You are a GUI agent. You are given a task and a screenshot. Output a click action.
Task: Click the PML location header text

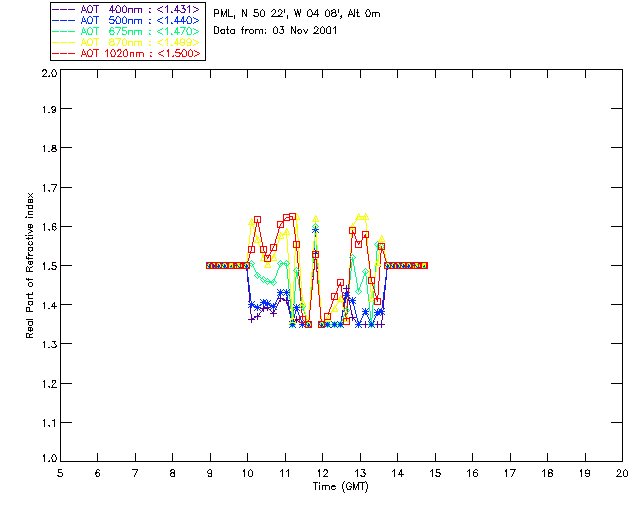pyautogui.click(x=297, y=14)
